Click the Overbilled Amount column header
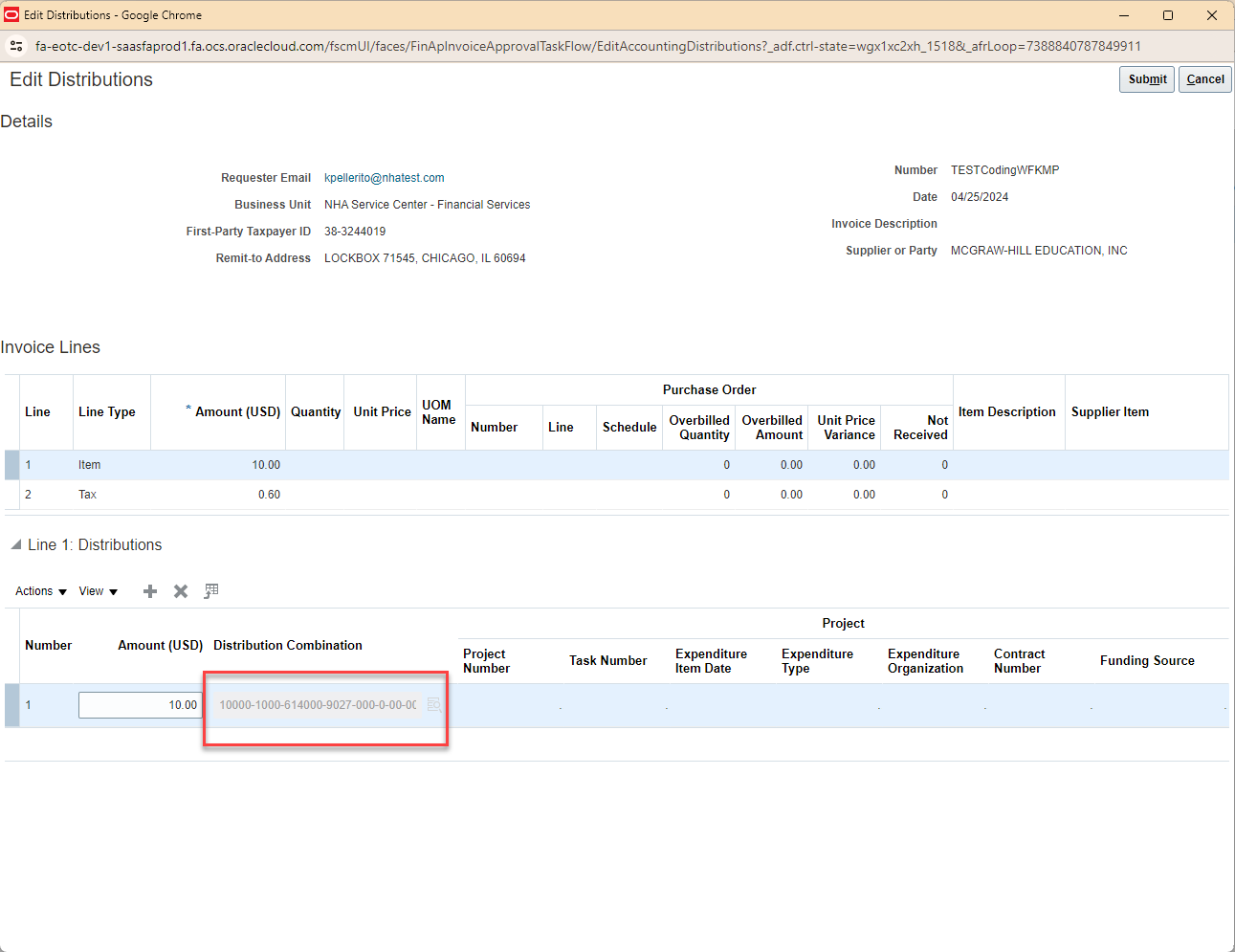Viewport: 1235px width, 952px height. pyautogui.click(x=772, y=428)
